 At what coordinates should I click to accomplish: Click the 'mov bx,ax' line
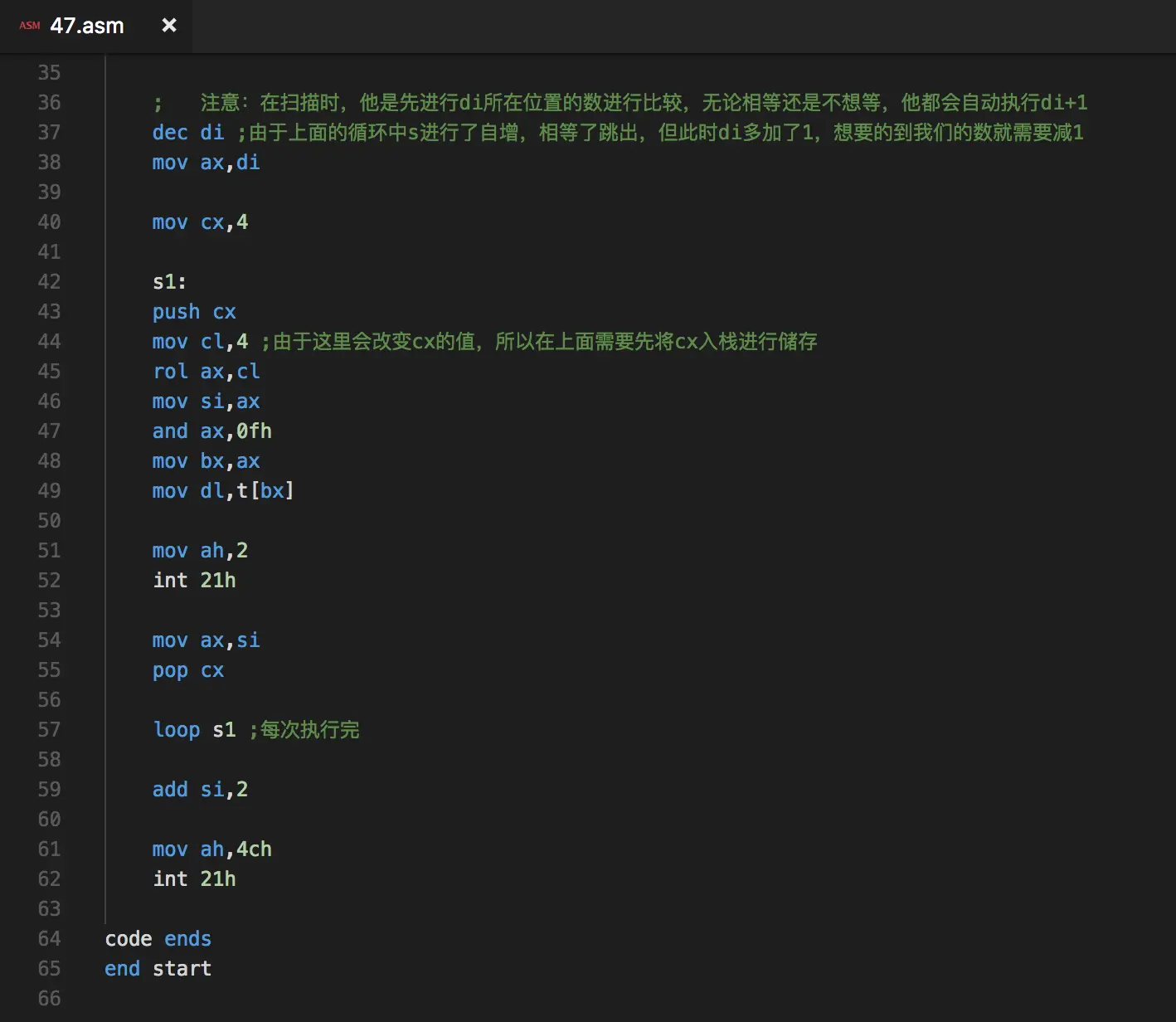click(207, 461)
